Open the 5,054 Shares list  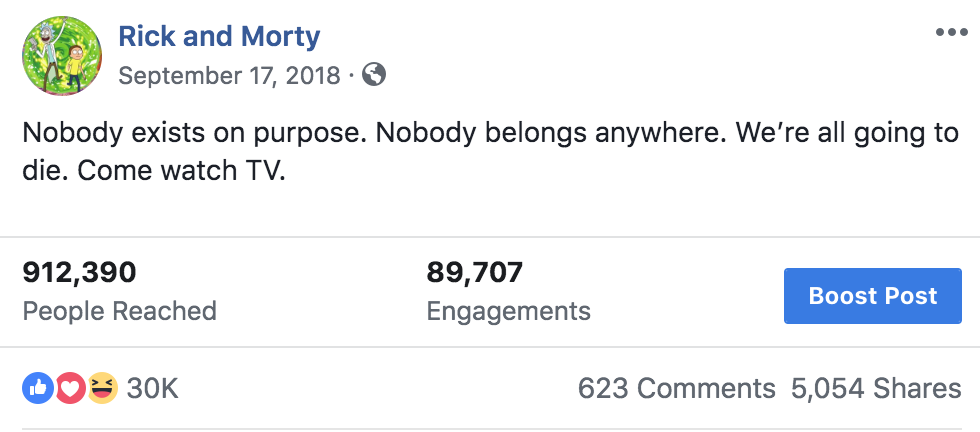pos(875,388)
